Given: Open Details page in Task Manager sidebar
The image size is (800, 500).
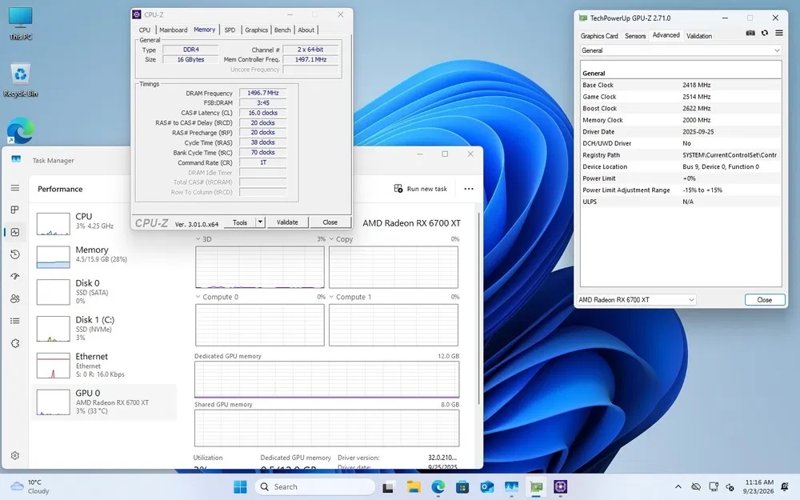Looking at the screenshot, I should click(15, 321).
